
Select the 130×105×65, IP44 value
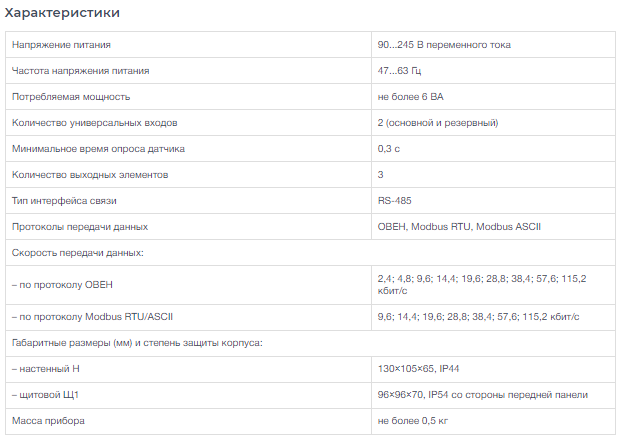click(418, 369)
